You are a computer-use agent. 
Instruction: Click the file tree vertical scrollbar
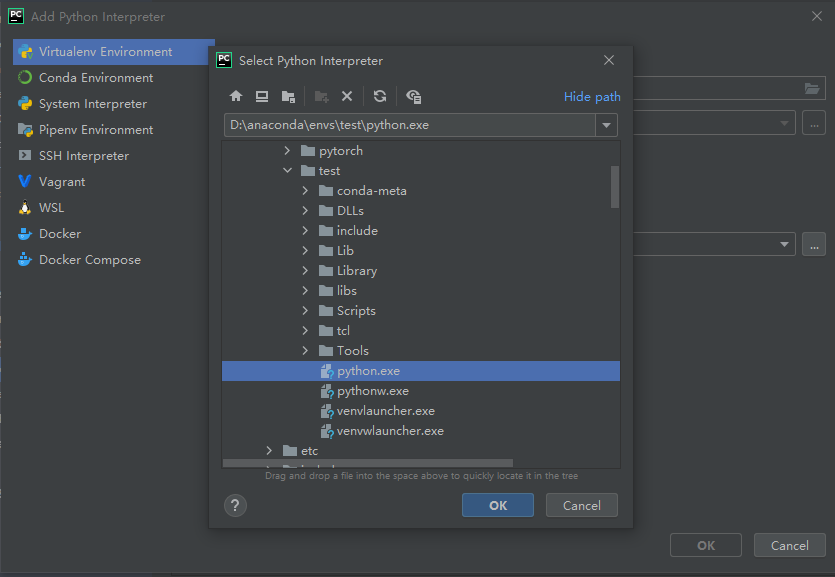tap(615, 186)
